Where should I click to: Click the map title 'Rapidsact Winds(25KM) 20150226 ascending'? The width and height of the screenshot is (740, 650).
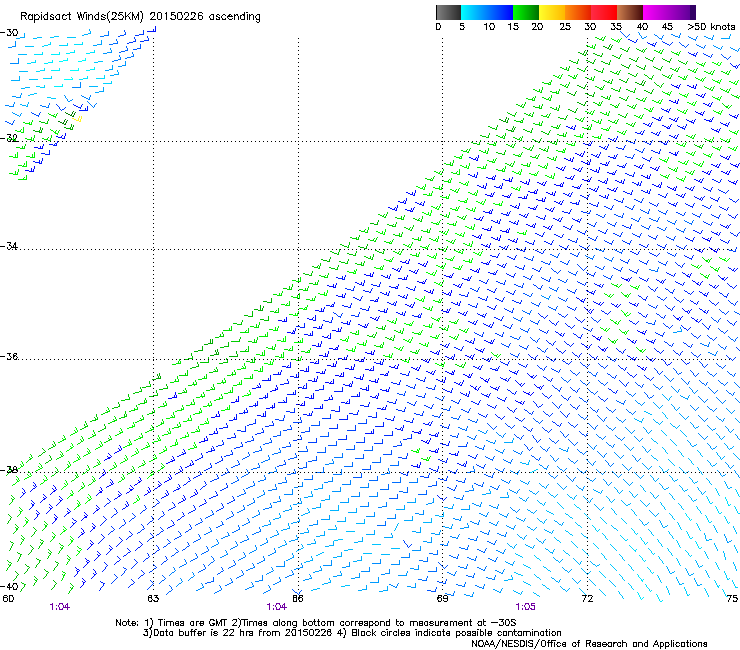tap(140, 17)
